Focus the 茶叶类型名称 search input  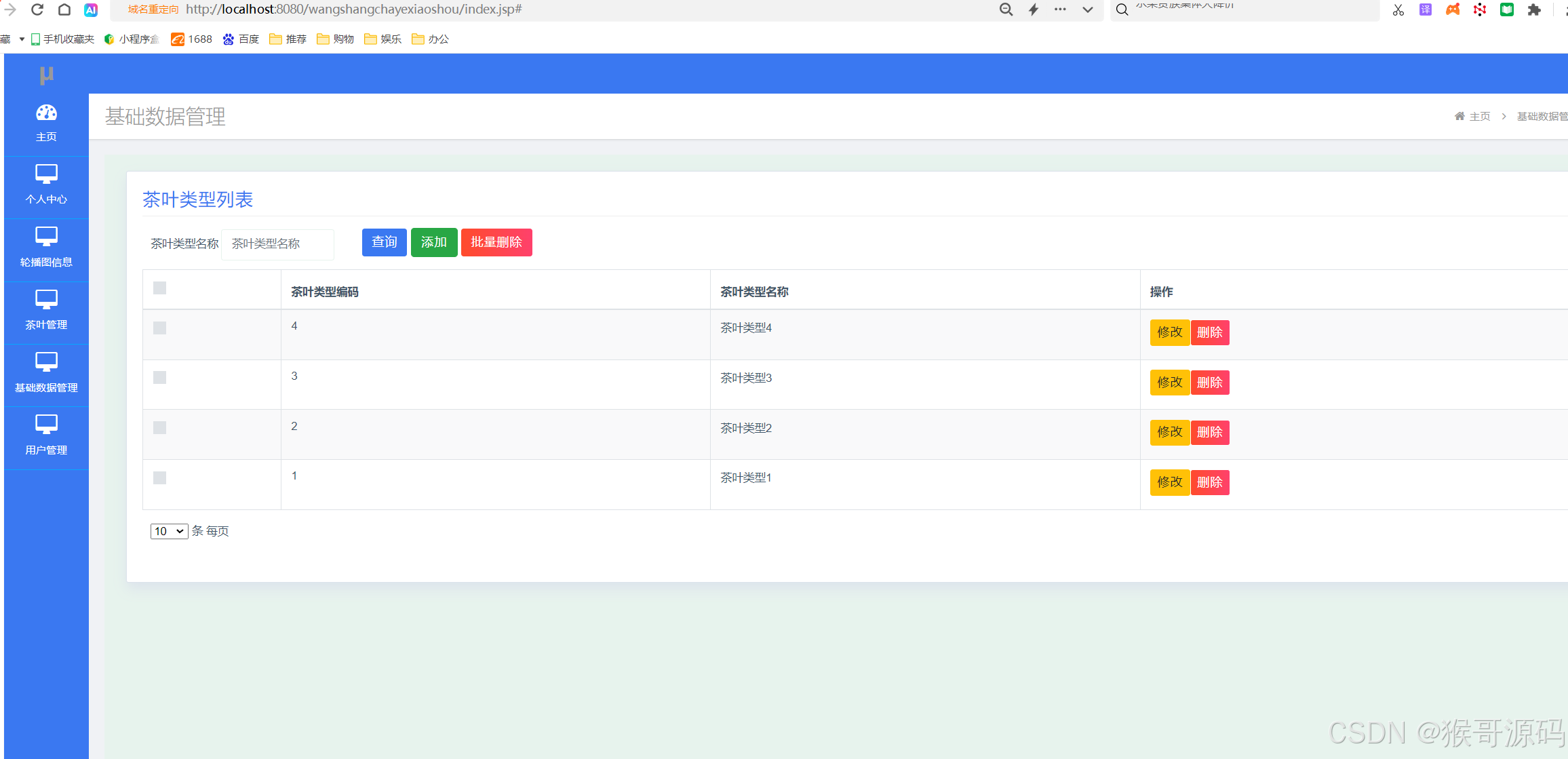[x=277, y=244]
